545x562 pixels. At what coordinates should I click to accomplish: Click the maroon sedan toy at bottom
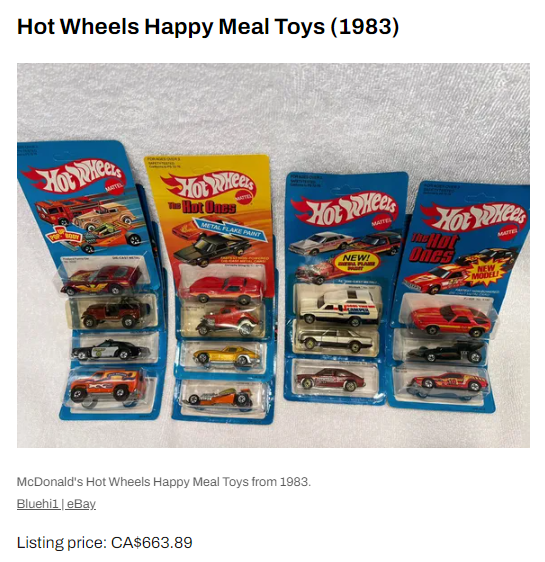[331, 379]
